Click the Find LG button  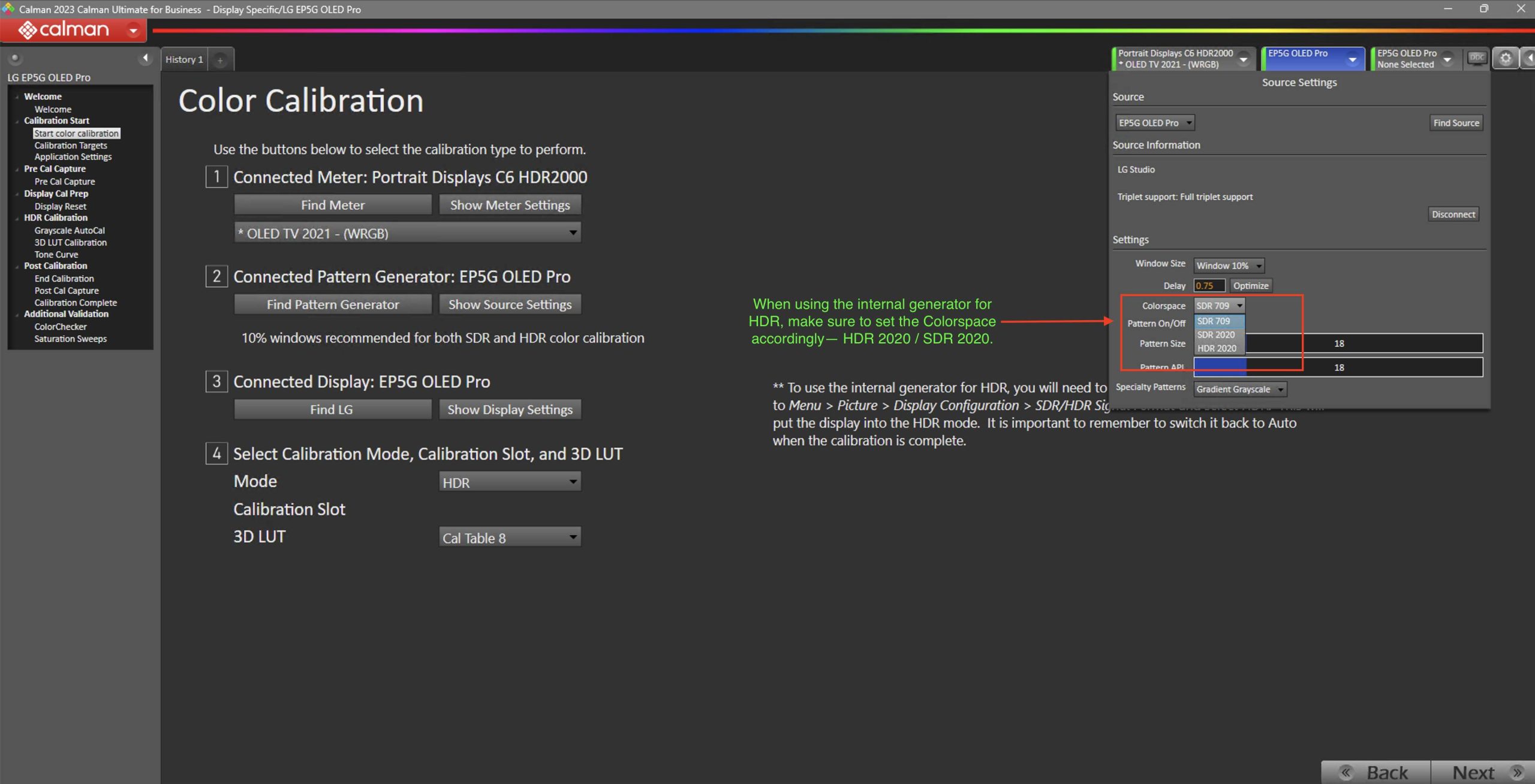point(333,409)
